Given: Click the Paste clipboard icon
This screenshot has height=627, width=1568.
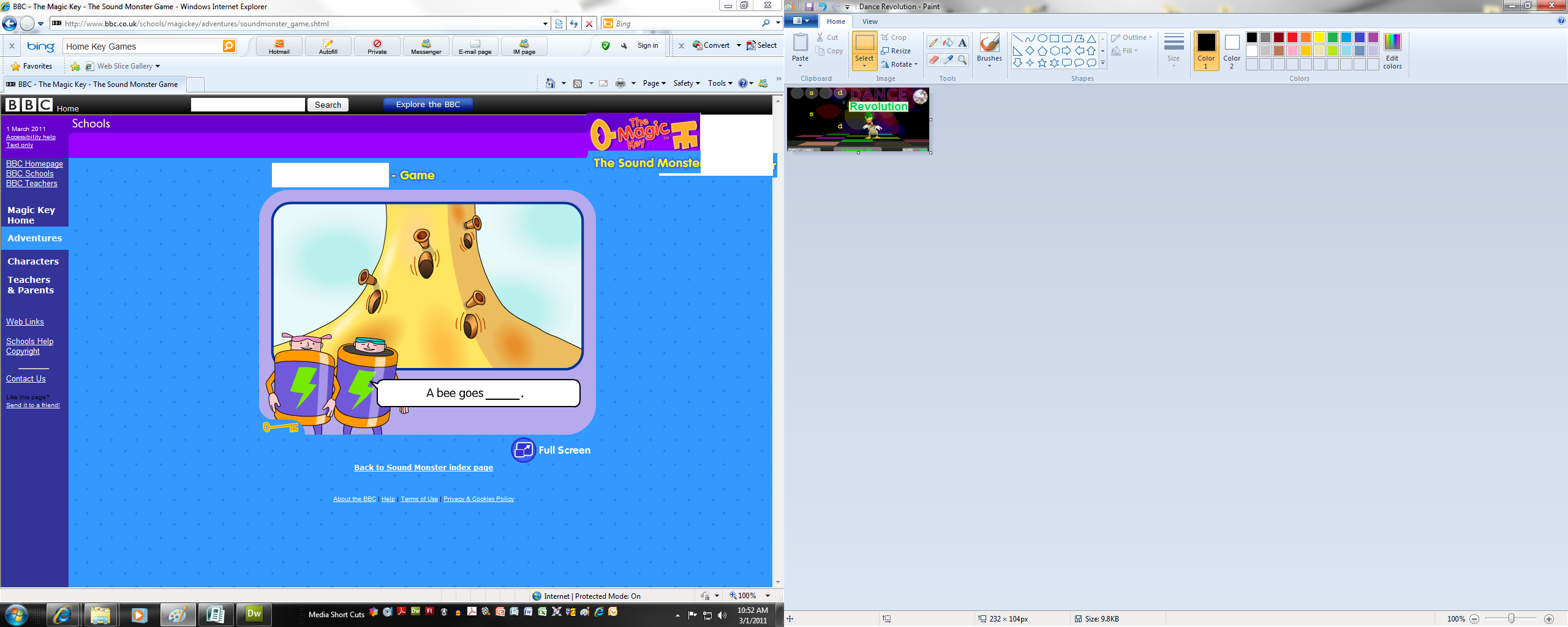Looking at the screenshot, I should 800,42.
